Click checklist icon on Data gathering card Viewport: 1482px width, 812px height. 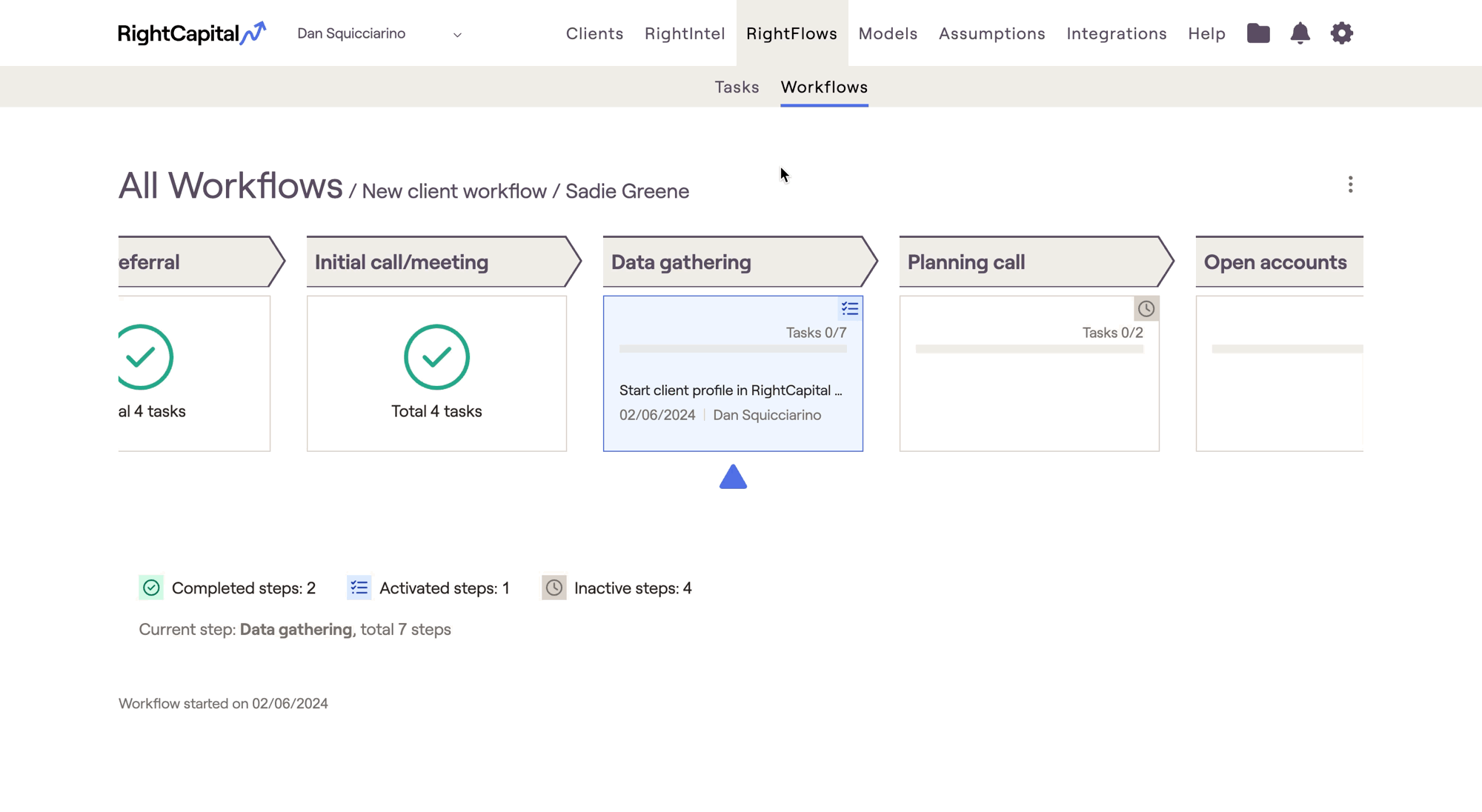pyautogui.click(x=850, y=309)
